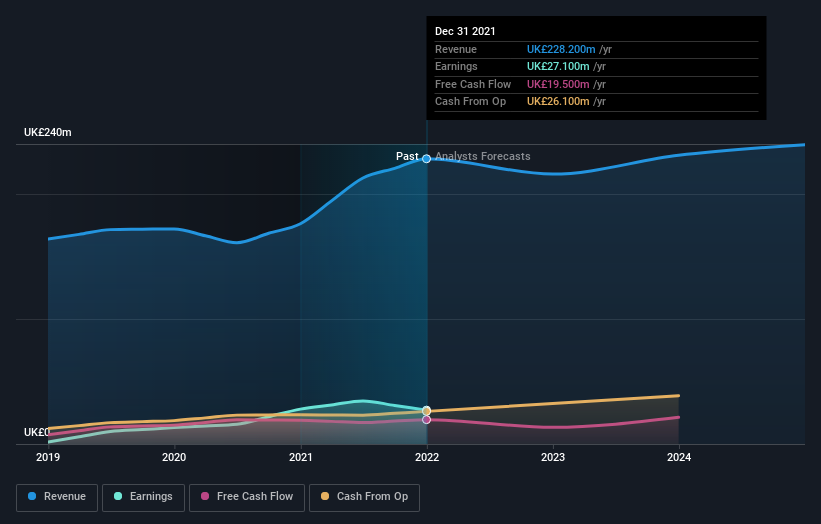Click the UK£228.200m revenue value
Image resolution: width=821 pixels, height=524 pixels.
tap(561, 49)
